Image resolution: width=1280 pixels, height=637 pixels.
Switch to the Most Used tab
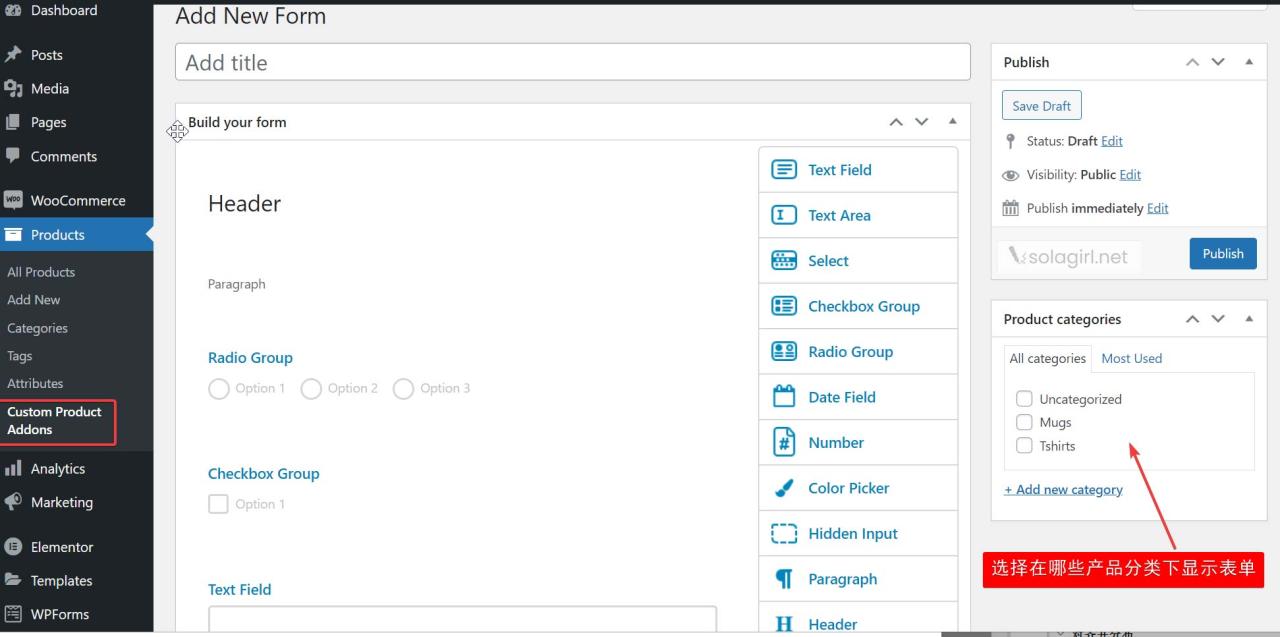tap(1131, 358)
